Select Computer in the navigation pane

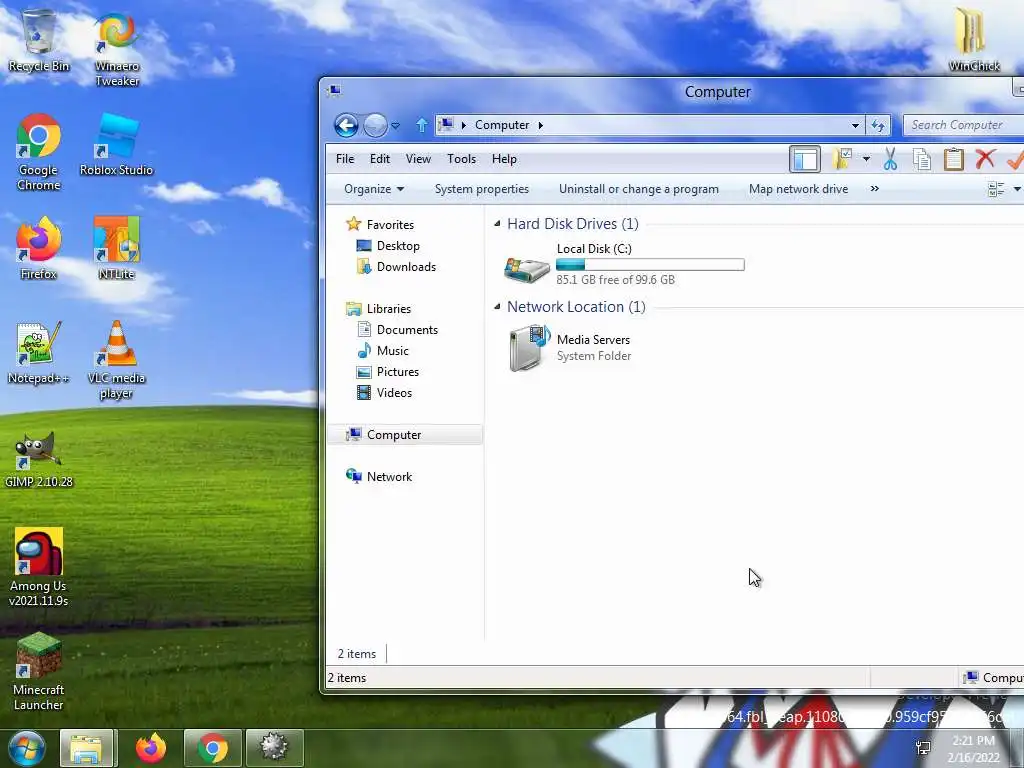405,435
